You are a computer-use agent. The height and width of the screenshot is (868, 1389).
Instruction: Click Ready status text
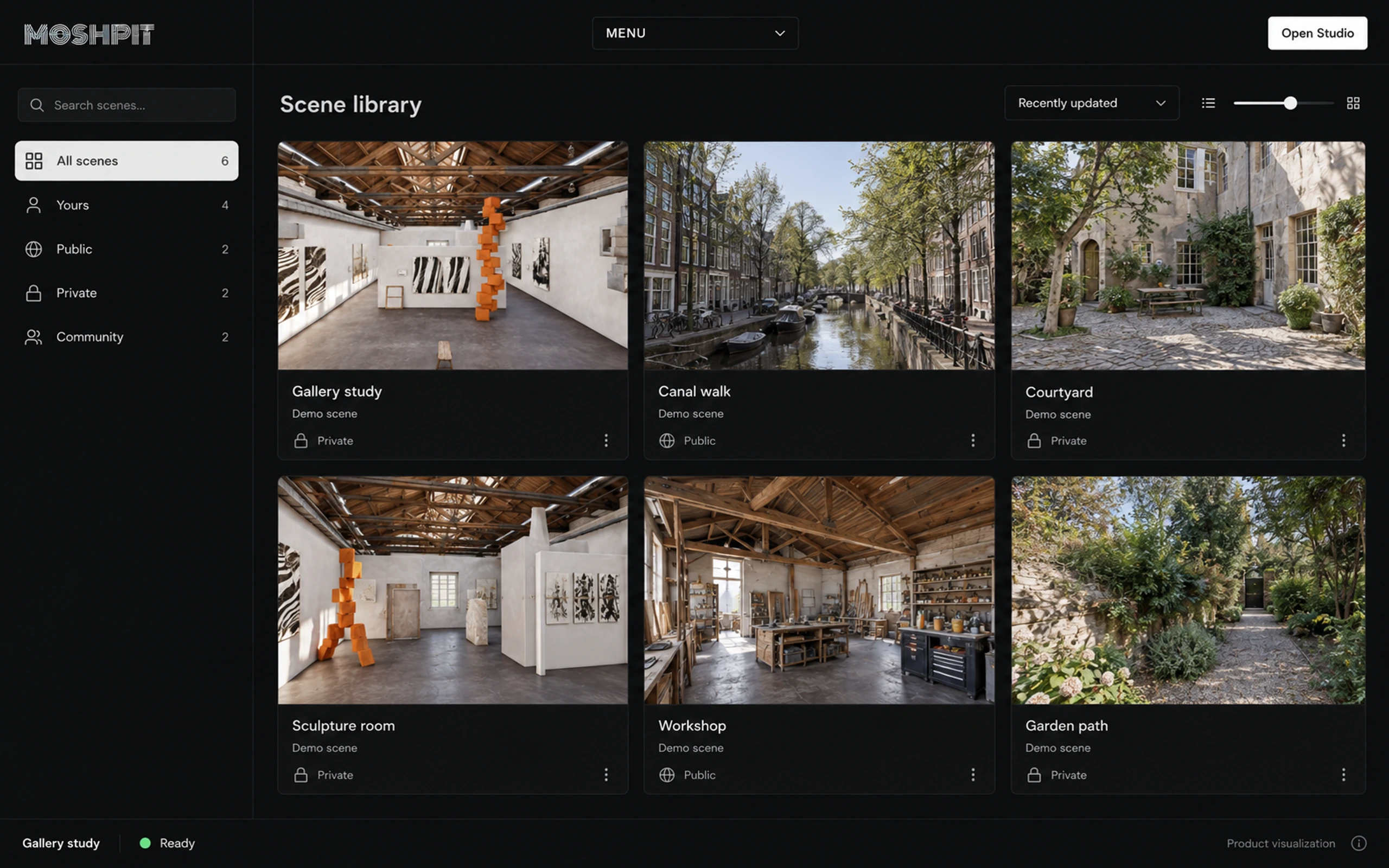pyautogui.click(x=177, y=843)
